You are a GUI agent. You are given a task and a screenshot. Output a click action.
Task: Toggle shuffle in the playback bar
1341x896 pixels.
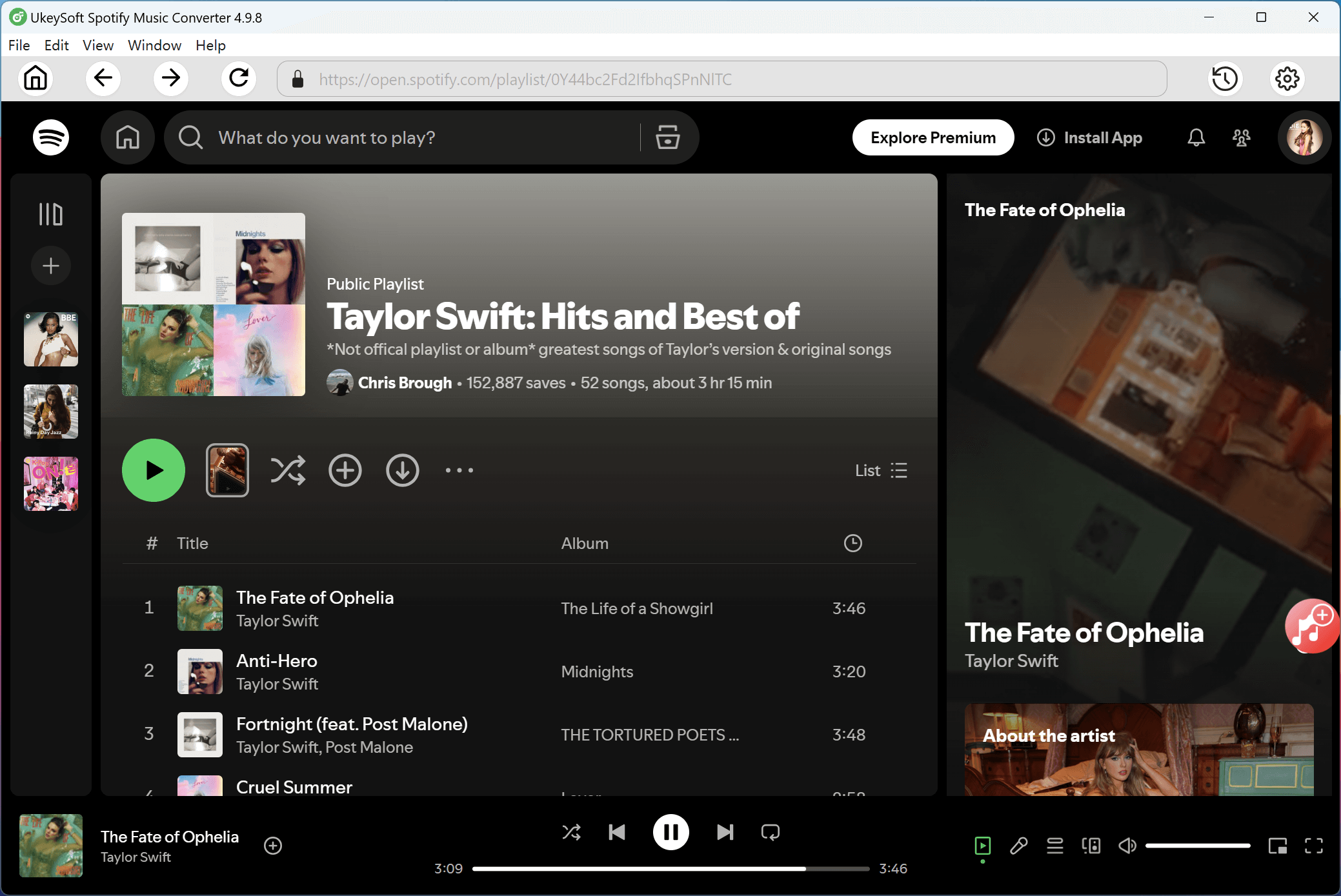[x=572, y=832]
